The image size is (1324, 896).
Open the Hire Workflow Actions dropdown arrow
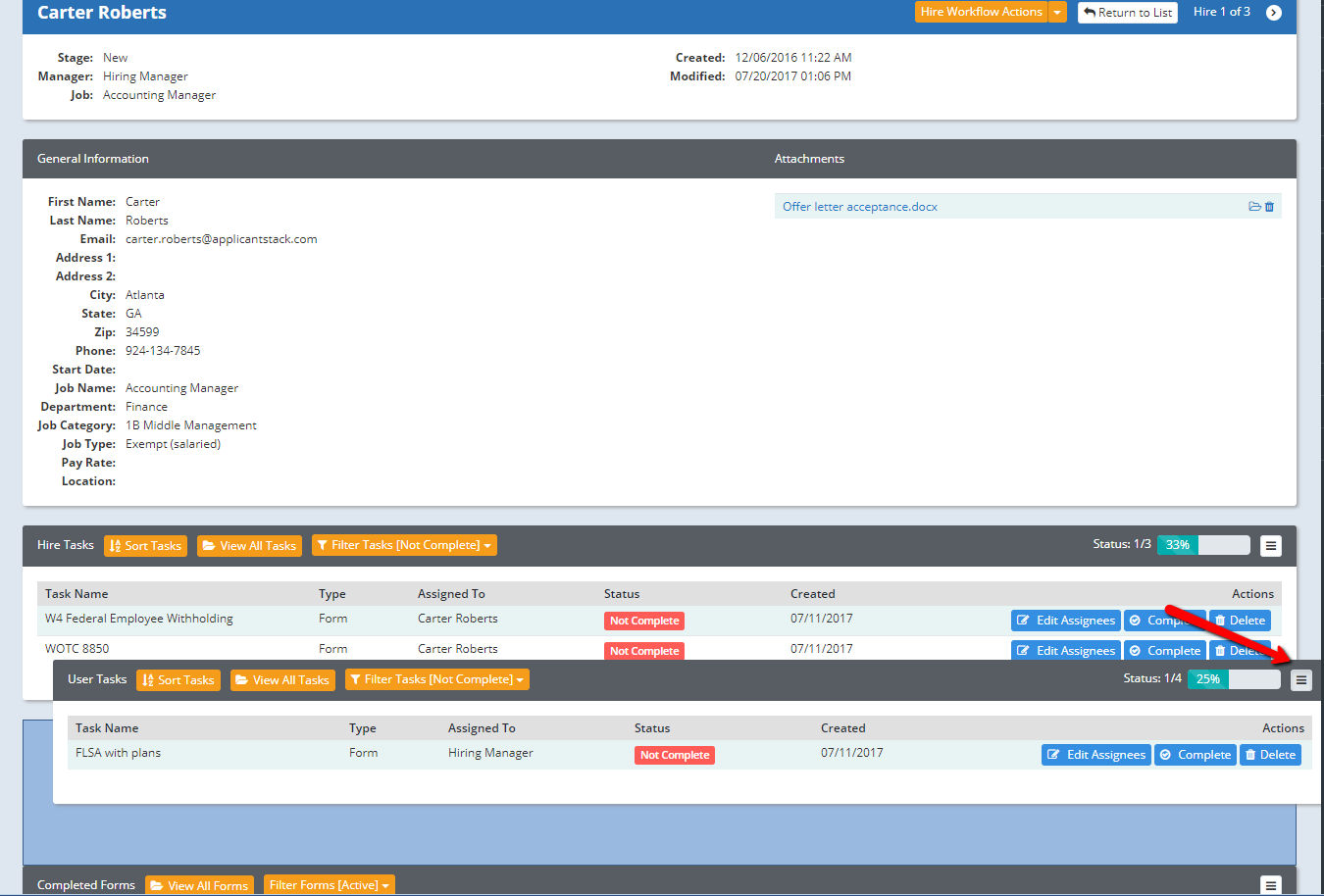tap(1057, 12)
